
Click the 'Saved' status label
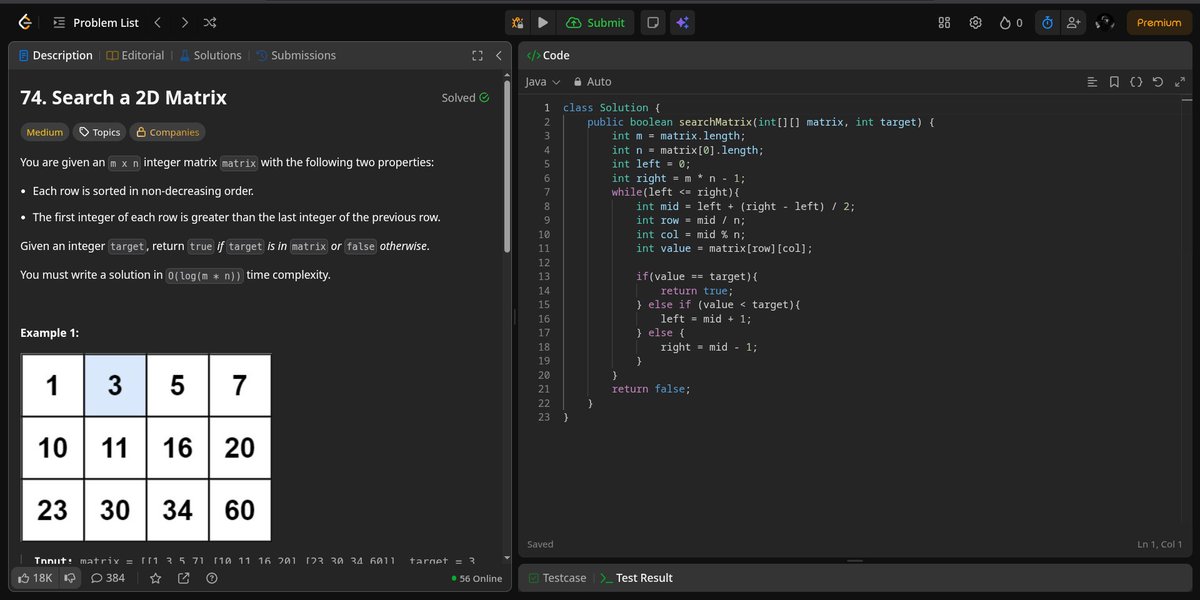540,544
